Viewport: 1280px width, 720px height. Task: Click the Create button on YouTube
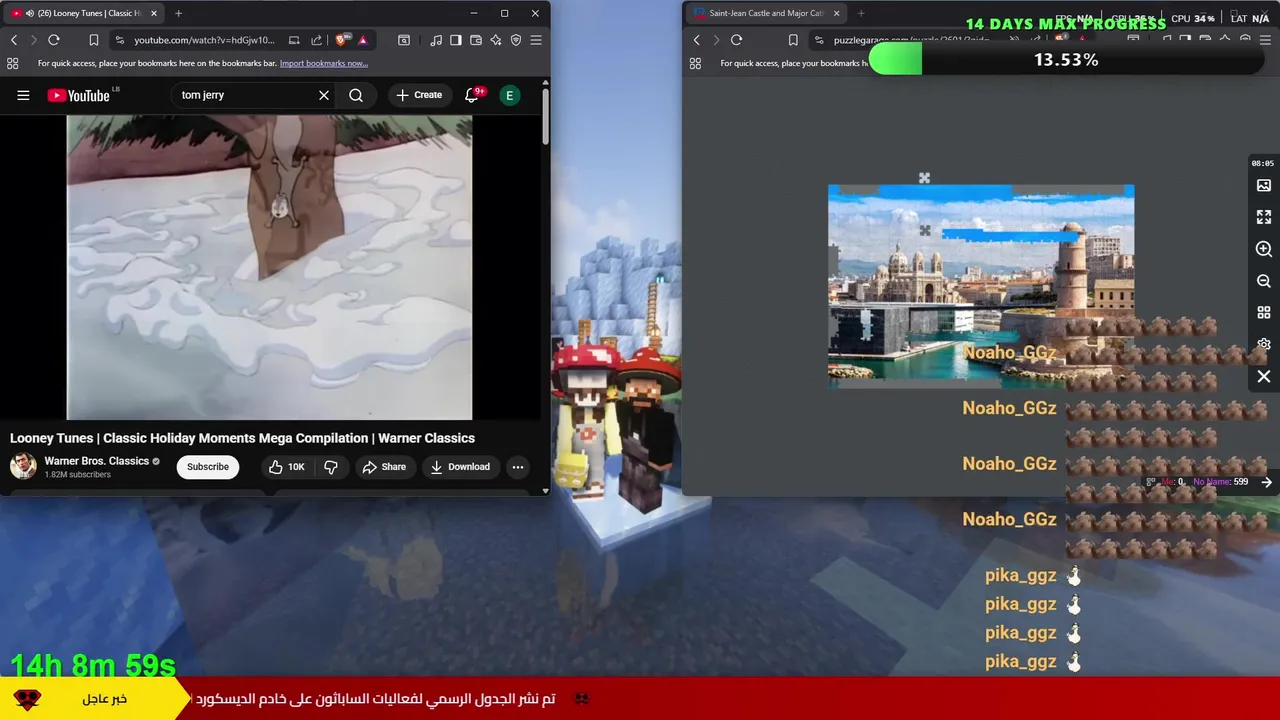(x=419, y=95)
